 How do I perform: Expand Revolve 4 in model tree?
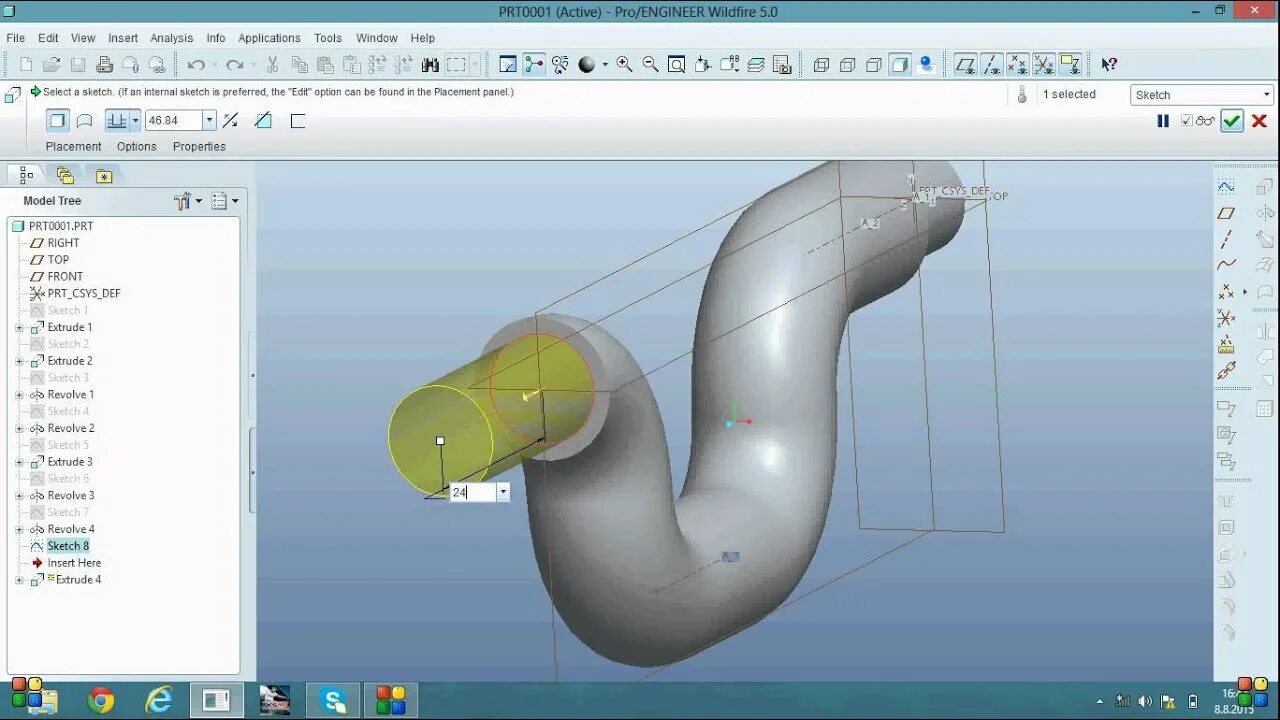[x=19, y=530]
